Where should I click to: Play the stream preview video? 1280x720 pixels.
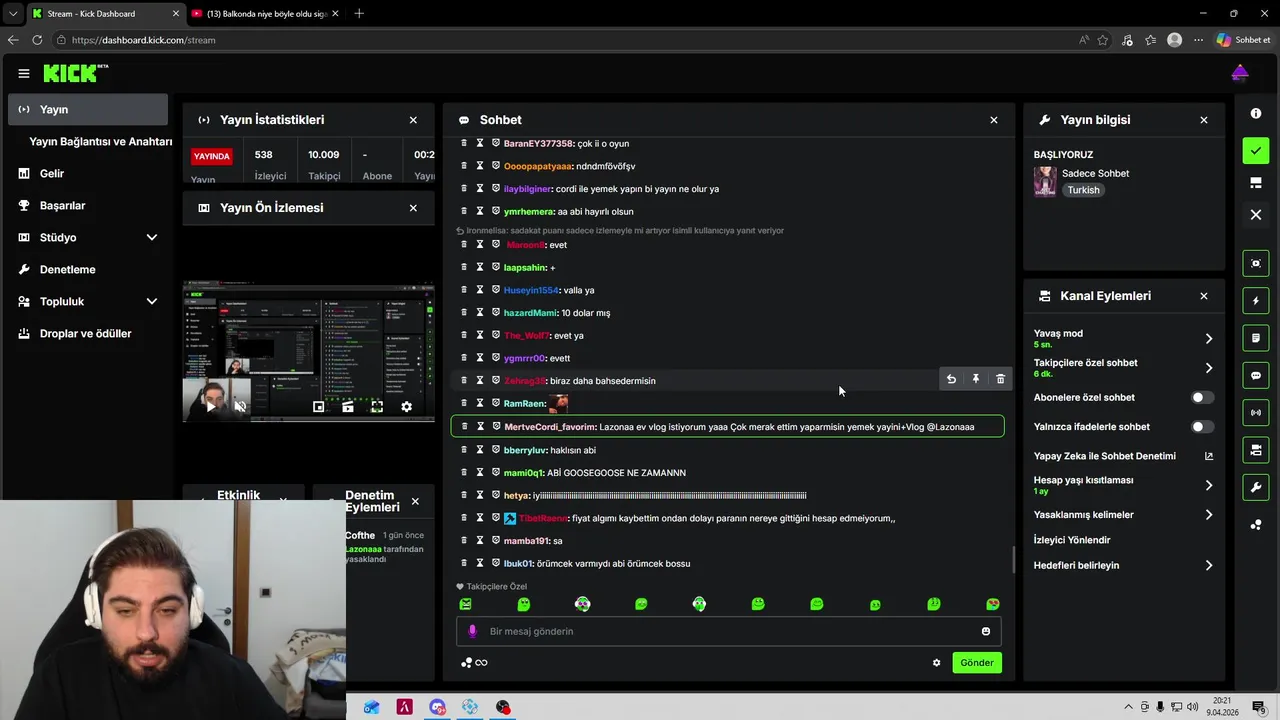[210, 407]
